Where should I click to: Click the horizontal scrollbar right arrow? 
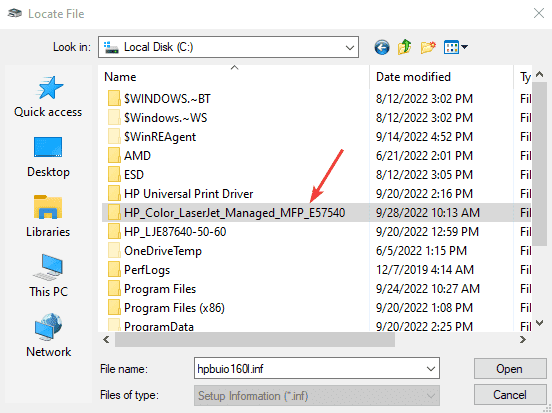pyautogui.click(x=523, y=339)
